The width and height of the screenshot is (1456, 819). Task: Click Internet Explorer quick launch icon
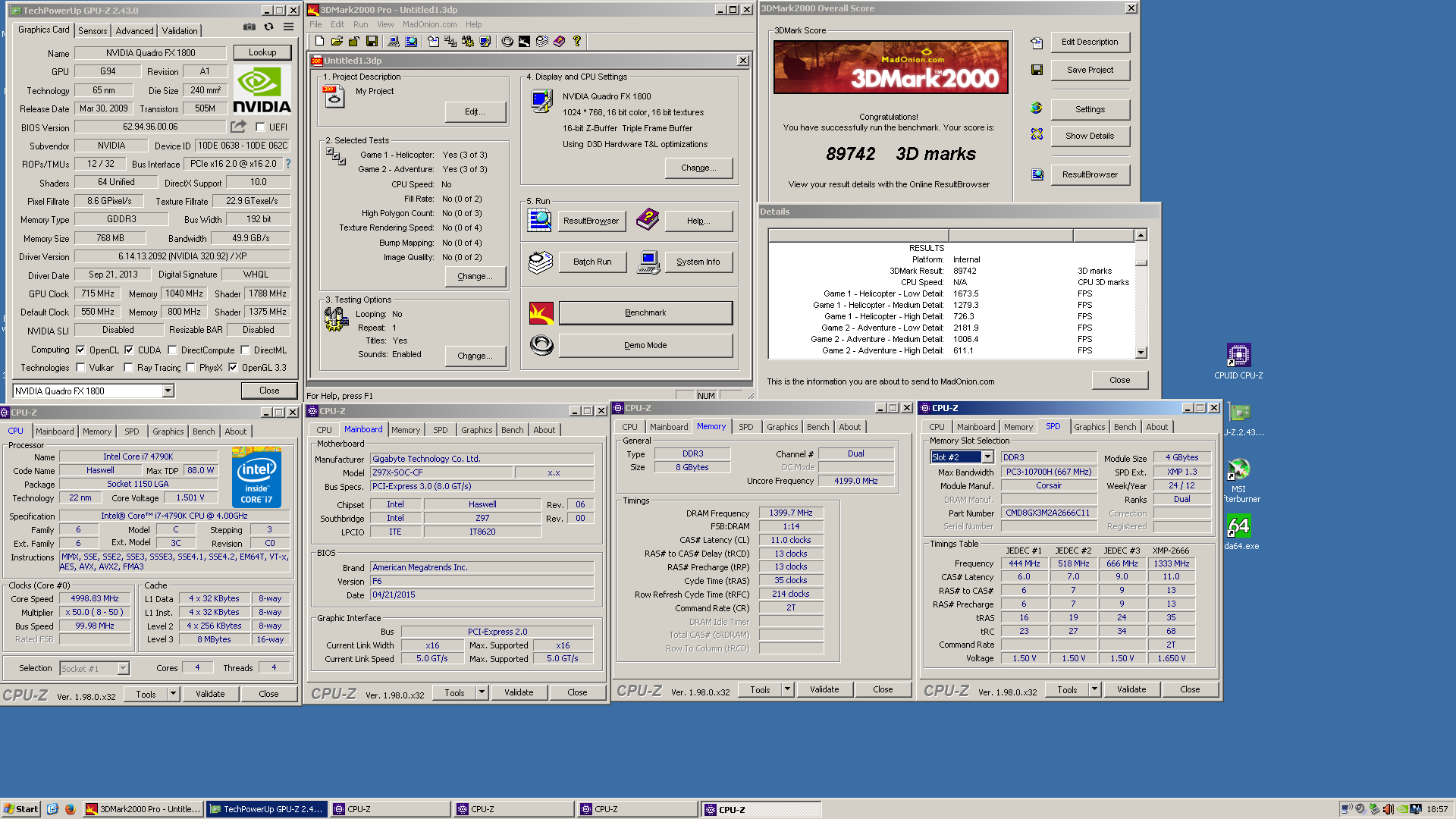click(x=52, y=809)
